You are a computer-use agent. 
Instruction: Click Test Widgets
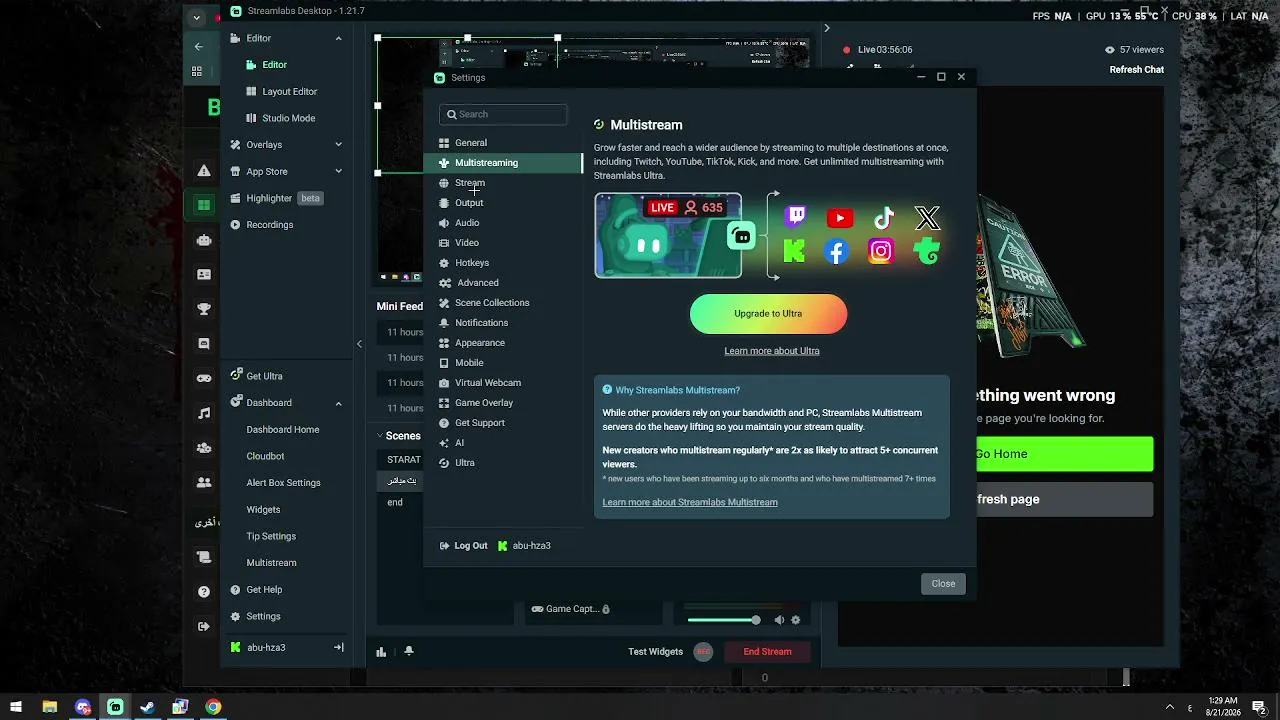(655, 652)
